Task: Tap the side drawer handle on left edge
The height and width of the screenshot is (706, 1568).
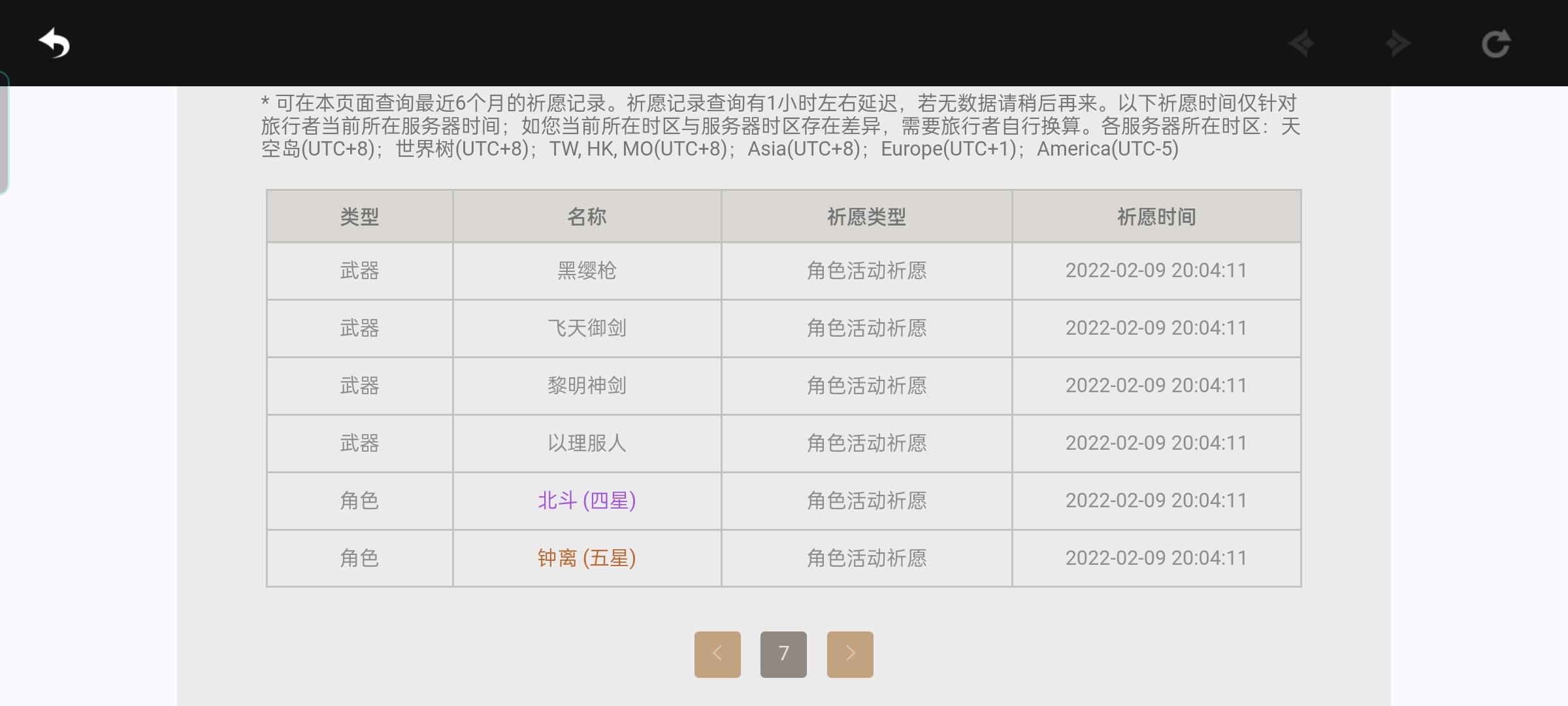Action: [4, 133]
